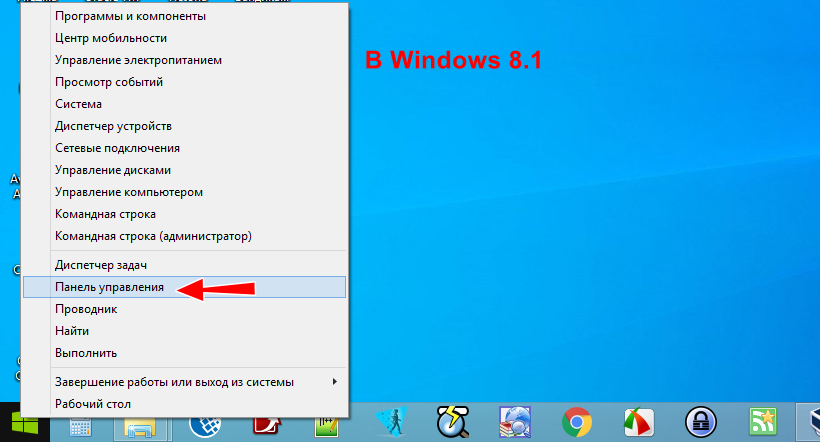Launch plain Командная строка
Viewport: 820px width, 442px height.
184,214
